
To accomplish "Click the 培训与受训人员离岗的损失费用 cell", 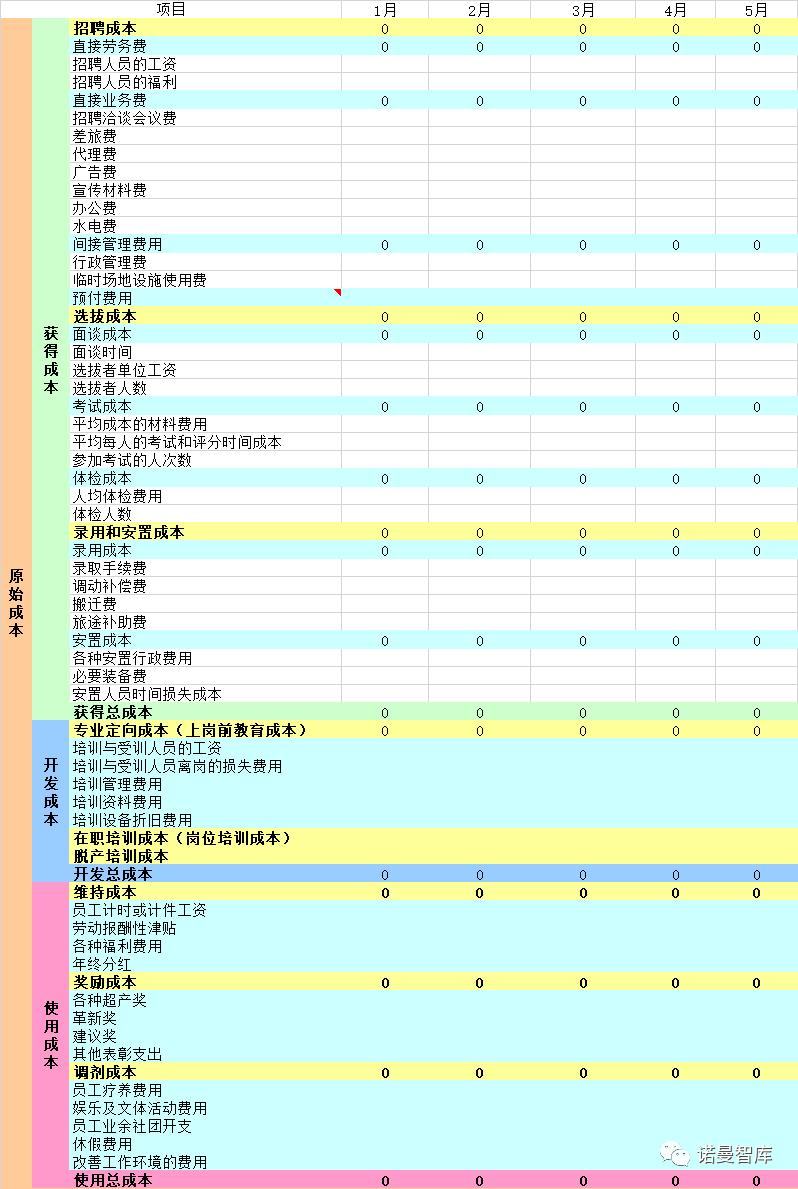I will coord(206,767).
